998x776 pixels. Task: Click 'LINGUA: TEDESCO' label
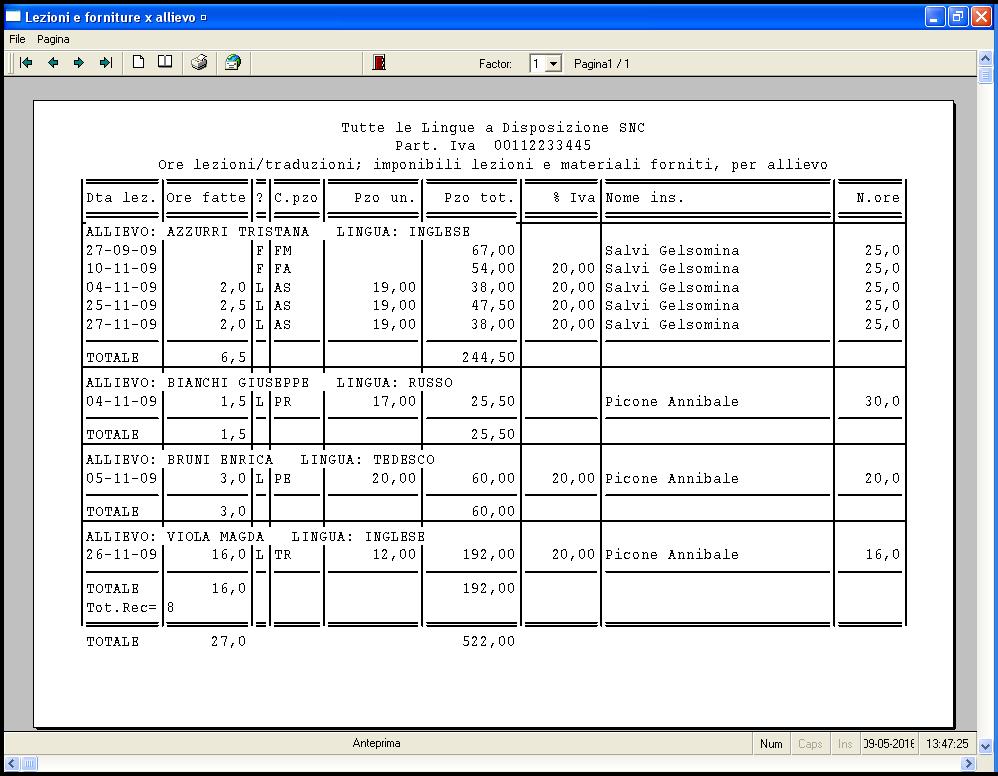tap(367, 460)
